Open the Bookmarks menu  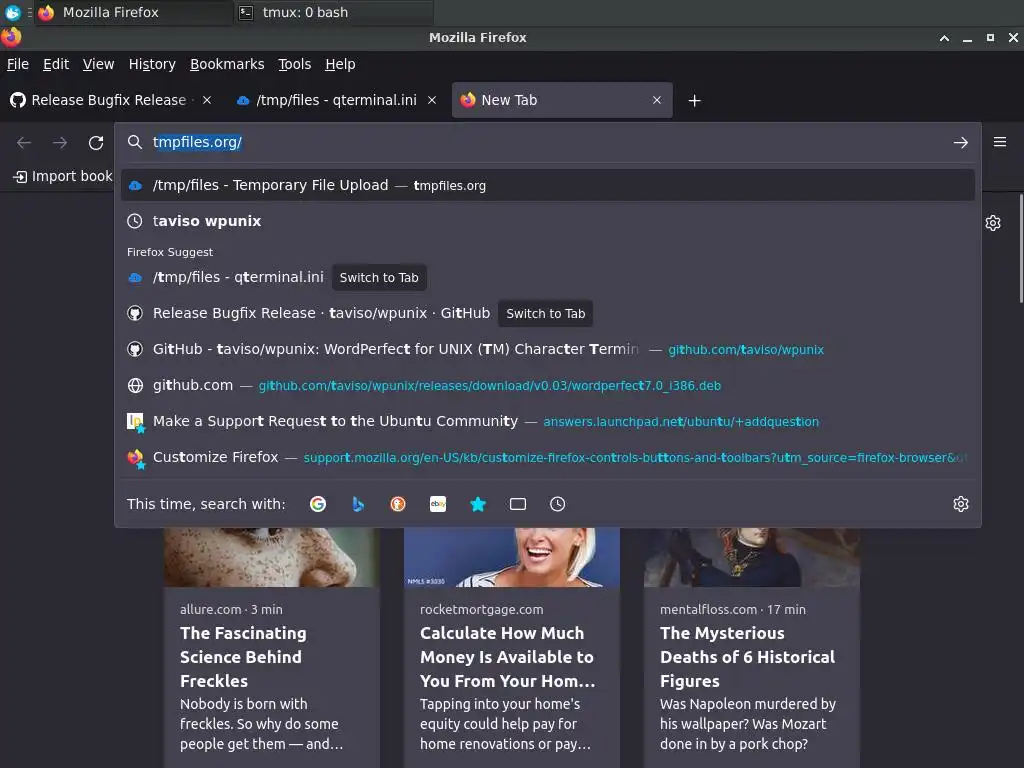227,64
